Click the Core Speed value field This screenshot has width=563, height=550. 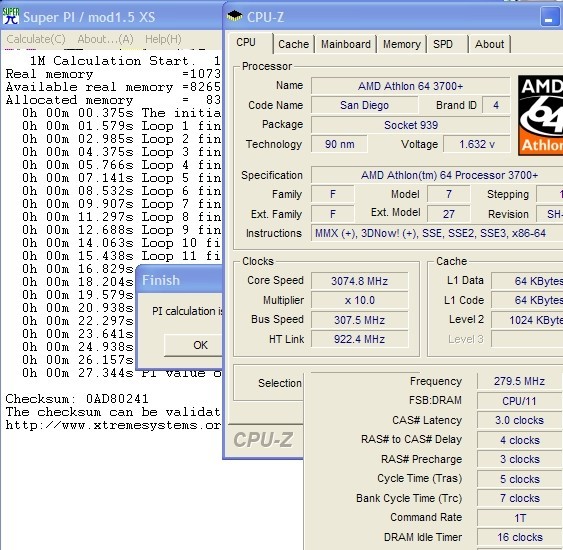pyautogui.click(x=359, y=281)
